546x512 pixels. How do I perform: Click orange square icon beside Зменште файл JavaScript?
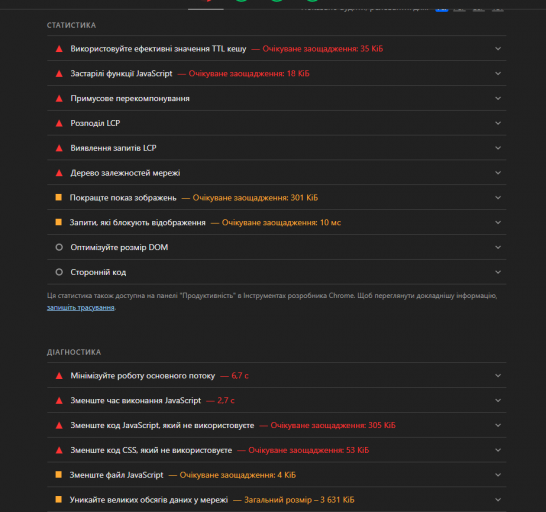pyautogui.click(x=58, y=475)
